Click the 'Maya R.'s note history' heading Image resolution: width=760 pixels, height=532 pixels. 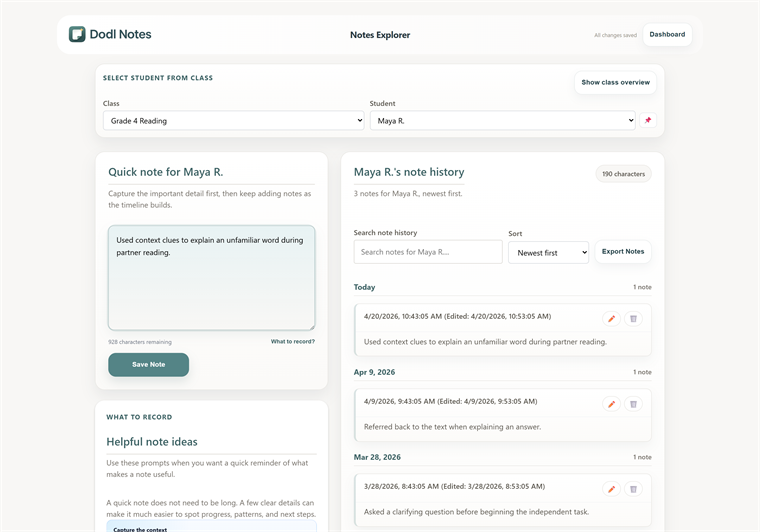click(x=409, y=172)
